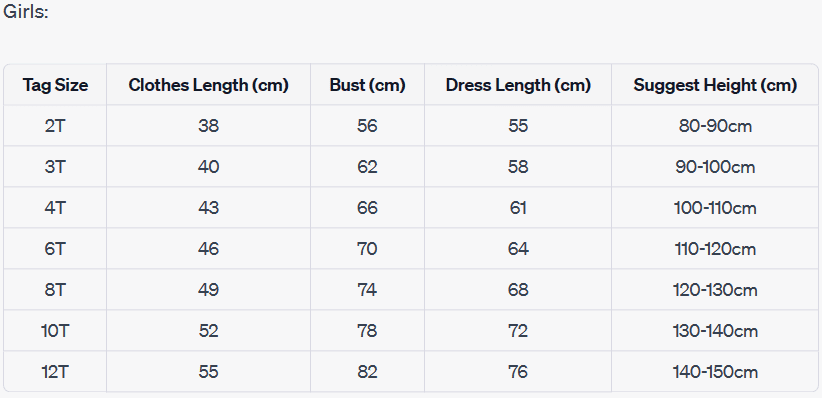Click the 3T size row label
Screen dimensions: 822x398
[55, 167]
